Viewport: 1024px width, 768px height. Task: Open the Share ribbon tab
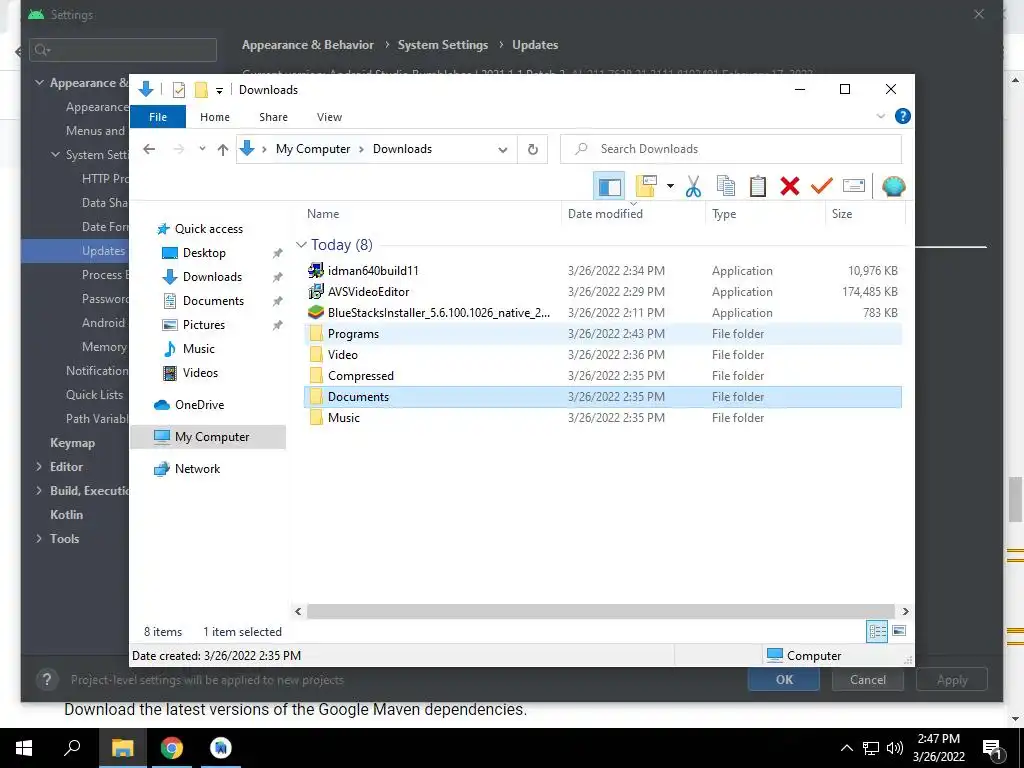[273, 117]
